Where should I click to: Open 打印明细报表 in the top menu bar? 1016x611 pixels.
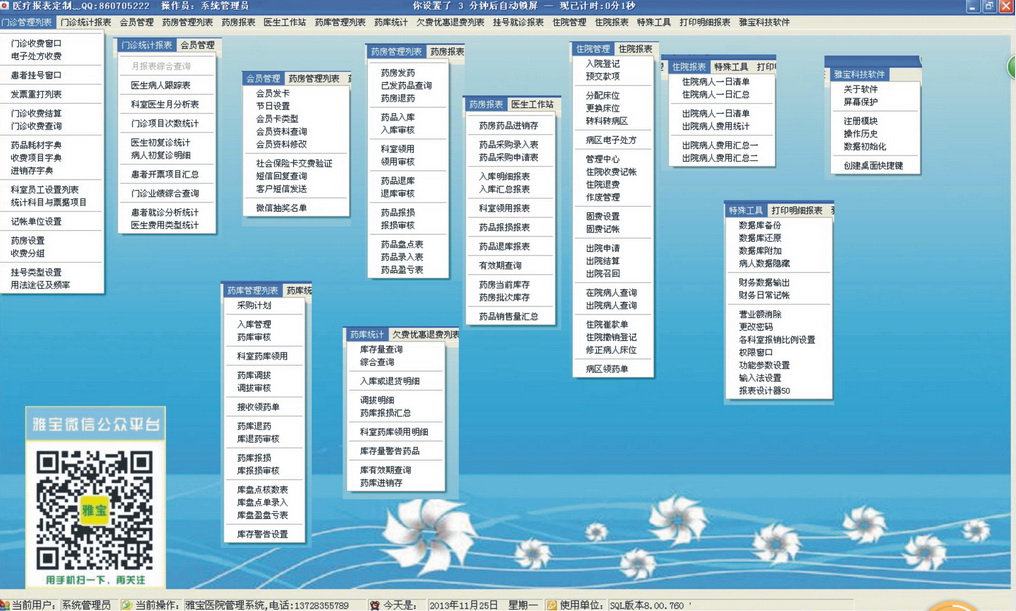[x=705, y=22]
